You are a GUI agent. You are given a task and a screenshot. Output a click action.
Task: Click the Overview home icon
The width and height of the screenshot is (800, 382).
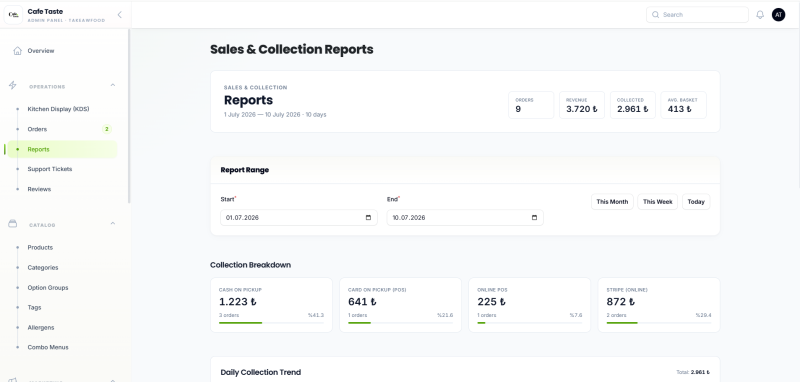[17, 50]
